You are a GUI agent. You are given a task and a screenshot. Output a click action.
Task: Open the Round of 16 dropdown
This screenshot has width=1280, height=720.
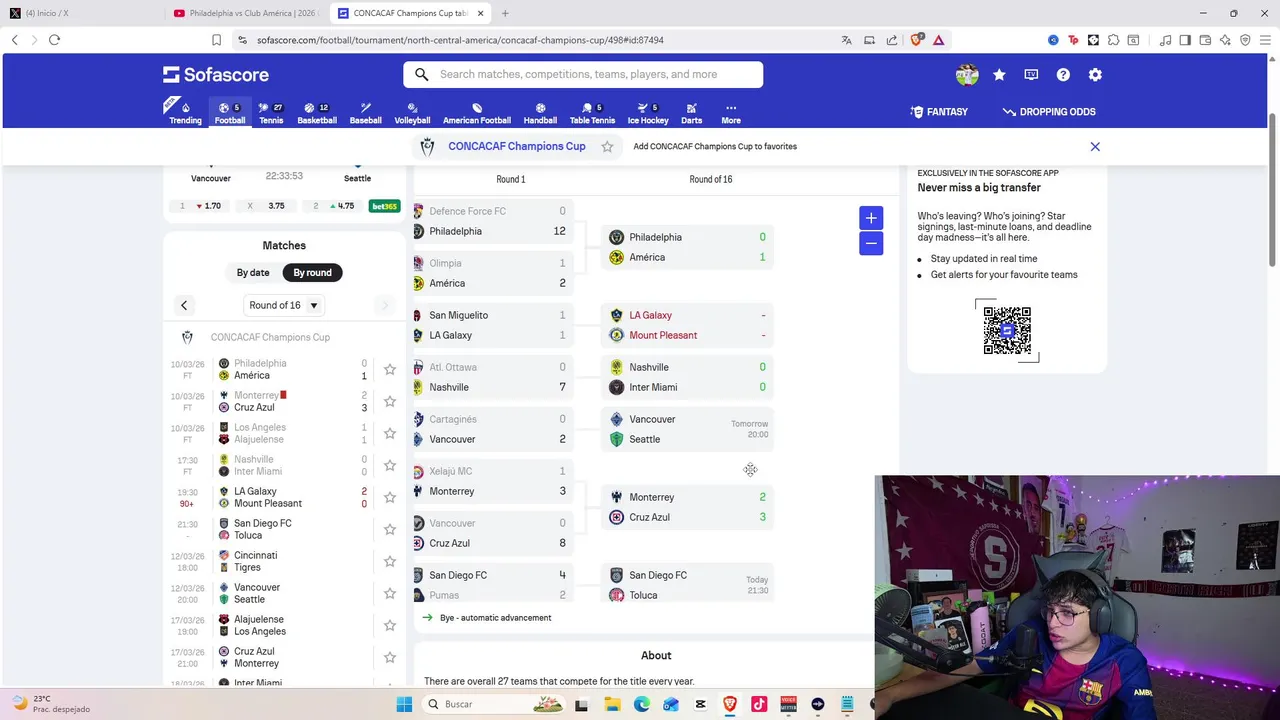pos(283,305)
